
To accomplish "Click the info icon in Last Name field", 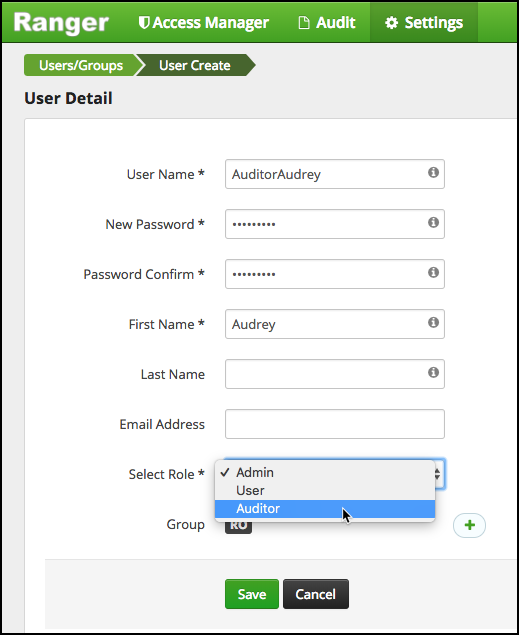I will [x=433, y=372].
